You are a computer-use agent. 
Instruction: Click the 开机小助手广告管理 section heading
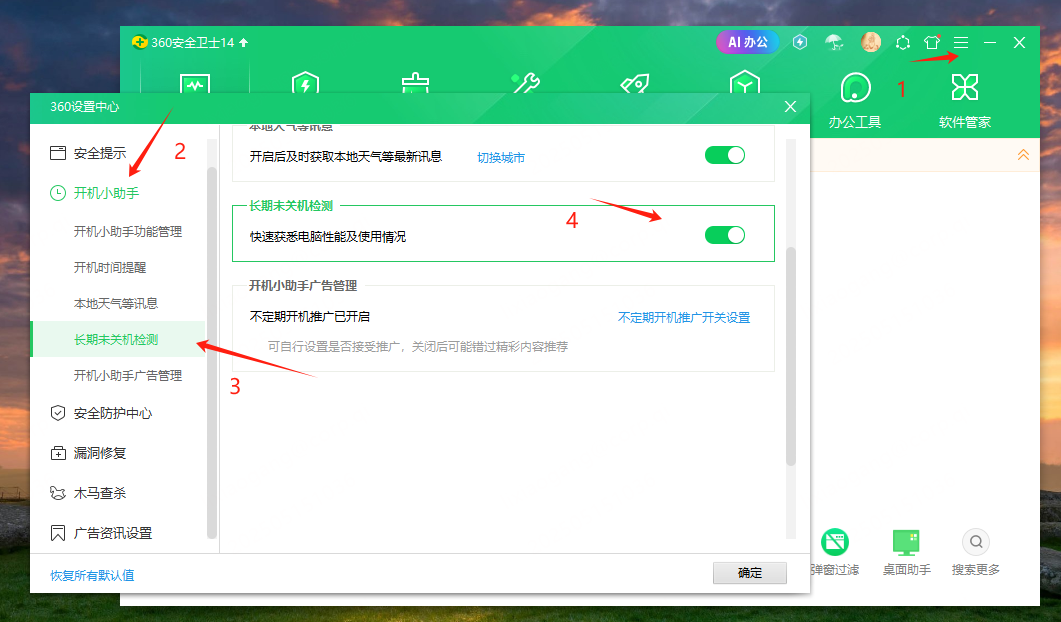click(303, 286)
